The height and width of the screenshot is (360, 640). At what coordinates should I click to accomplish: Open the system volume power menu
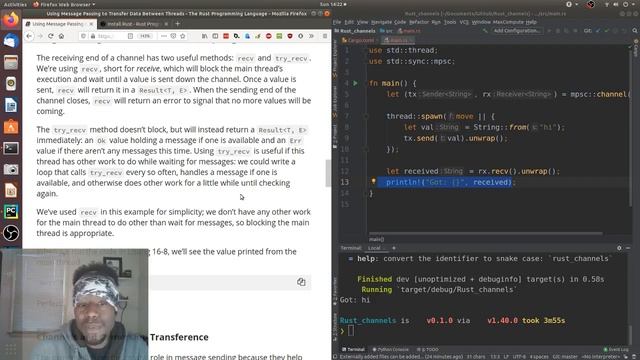coord(619,4)
